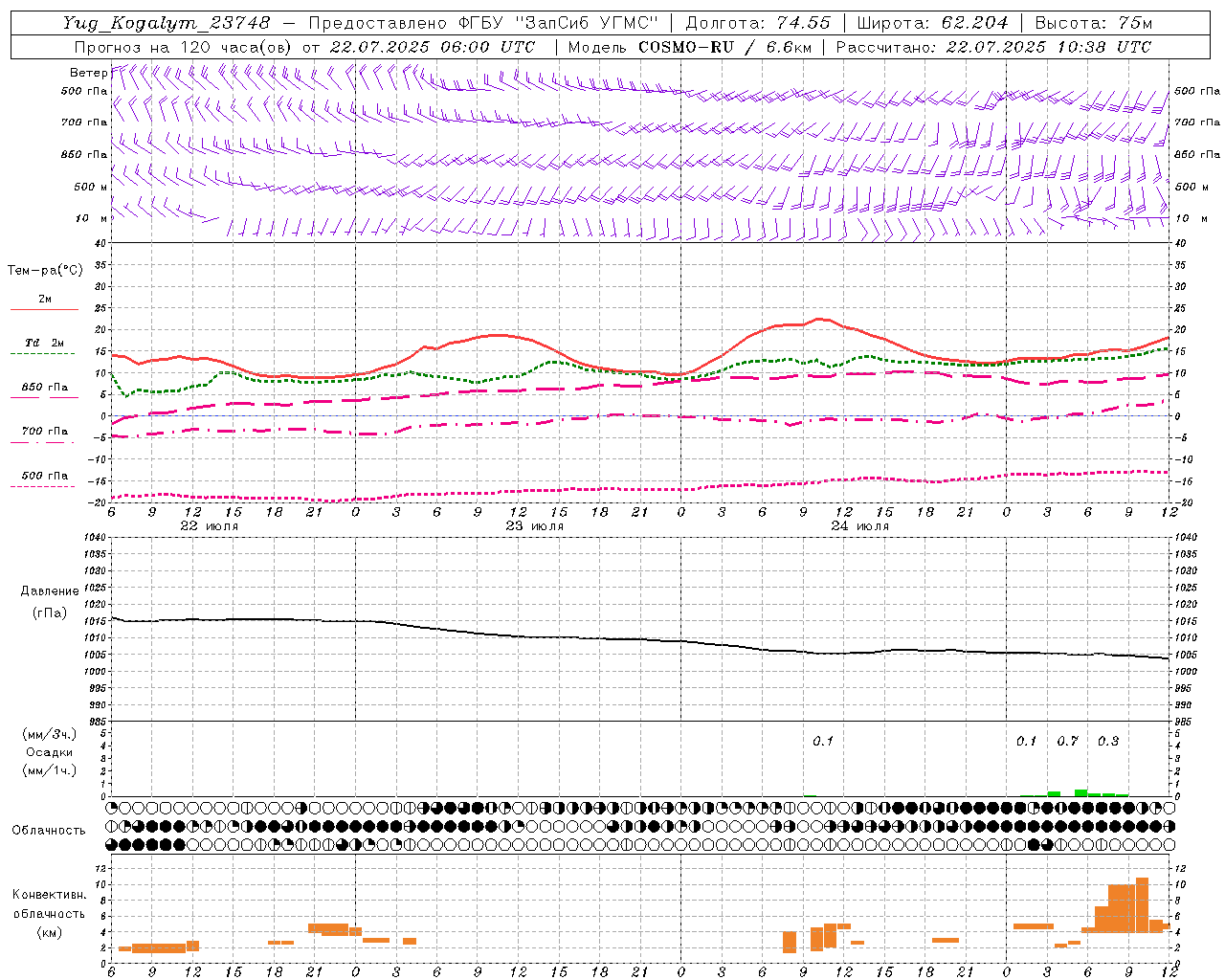Click the 500 гПа temperature legend entry

[45, 476]
